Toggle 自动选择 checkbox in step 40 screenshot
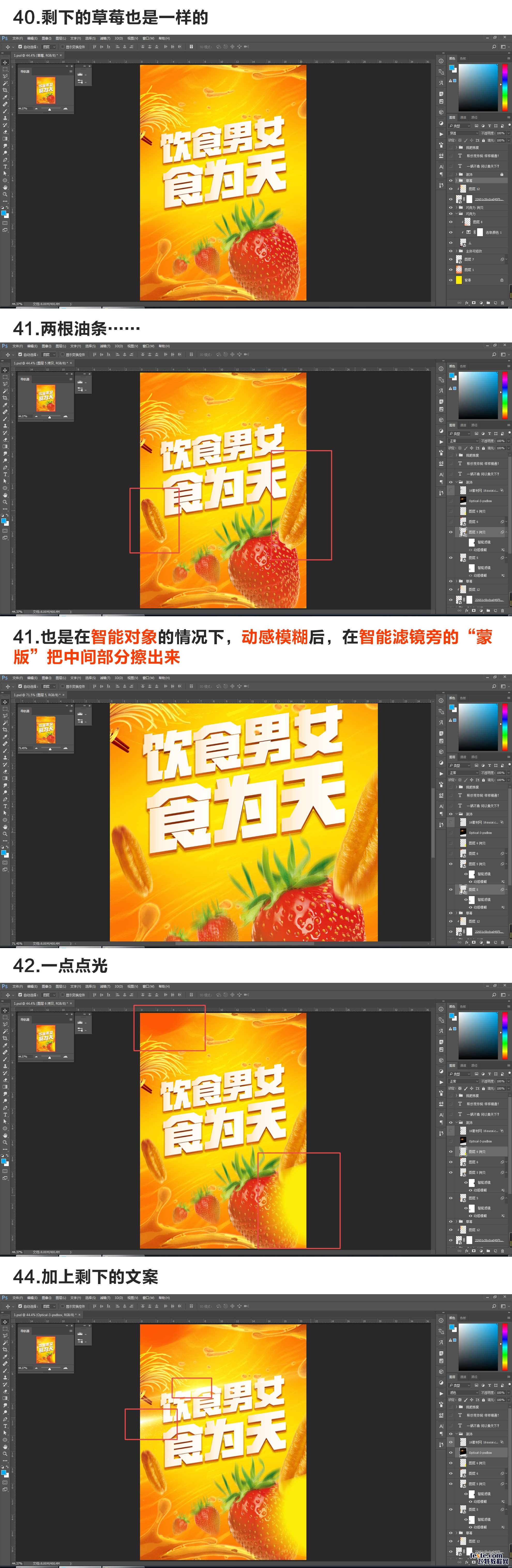This screenshot has height=1568, width=512. (20, 47)
